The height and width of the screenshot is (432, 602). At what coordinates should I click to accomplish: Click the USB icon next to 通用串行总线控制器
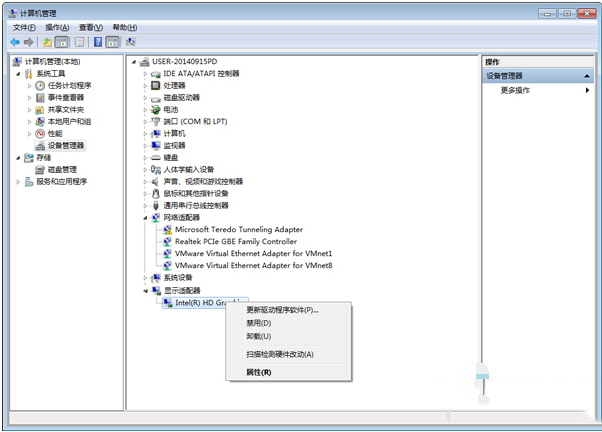coord(155,205)
